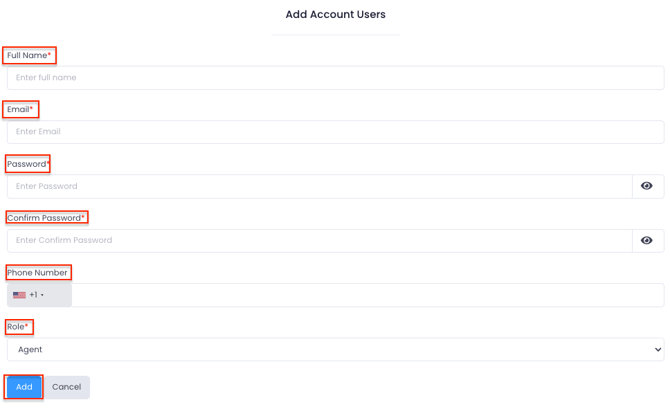Open the +1 country code dropdown arrow
Viewport: 670px width, 409px height.
(x=42, y=295)
